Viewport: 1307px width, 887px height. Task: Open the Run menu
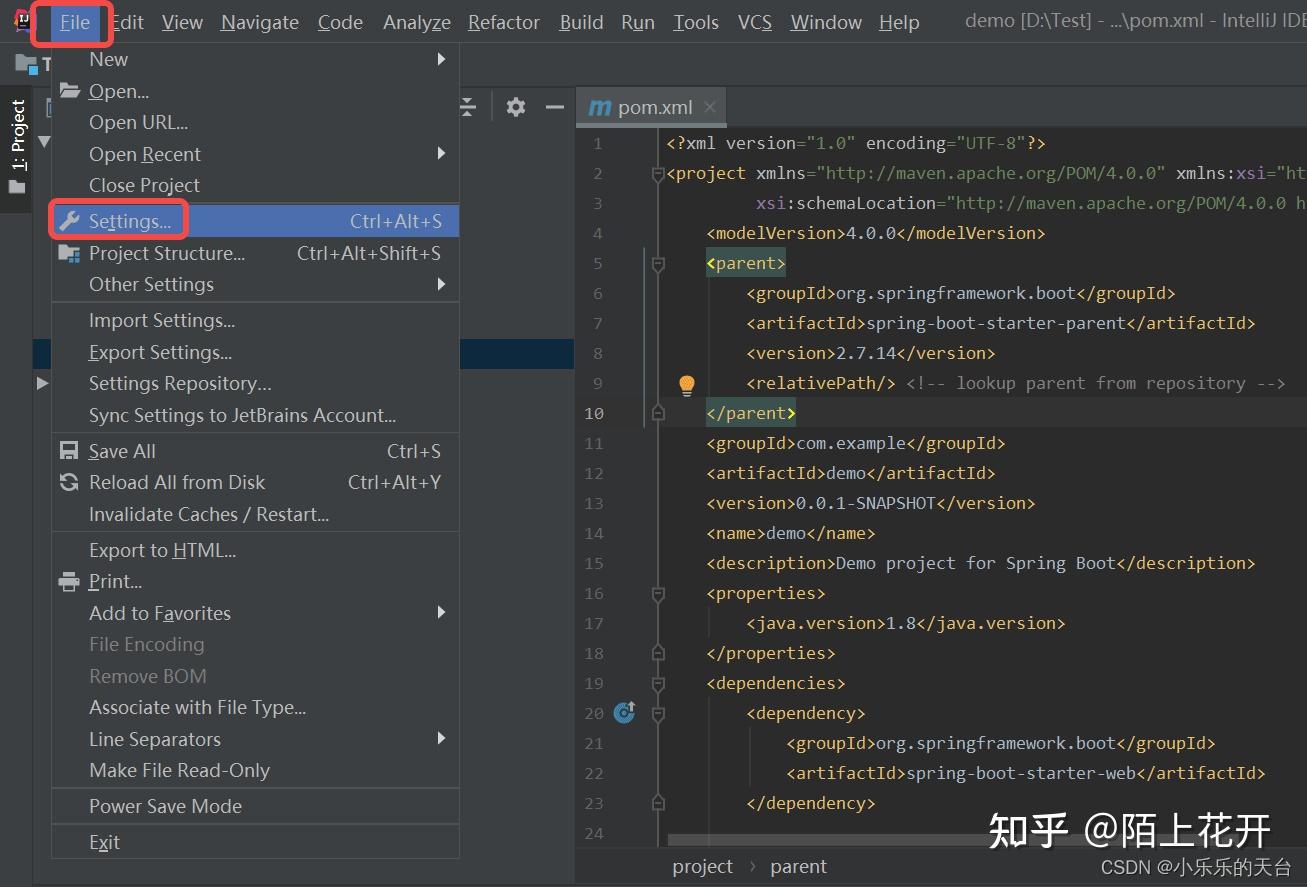[638, 22]
